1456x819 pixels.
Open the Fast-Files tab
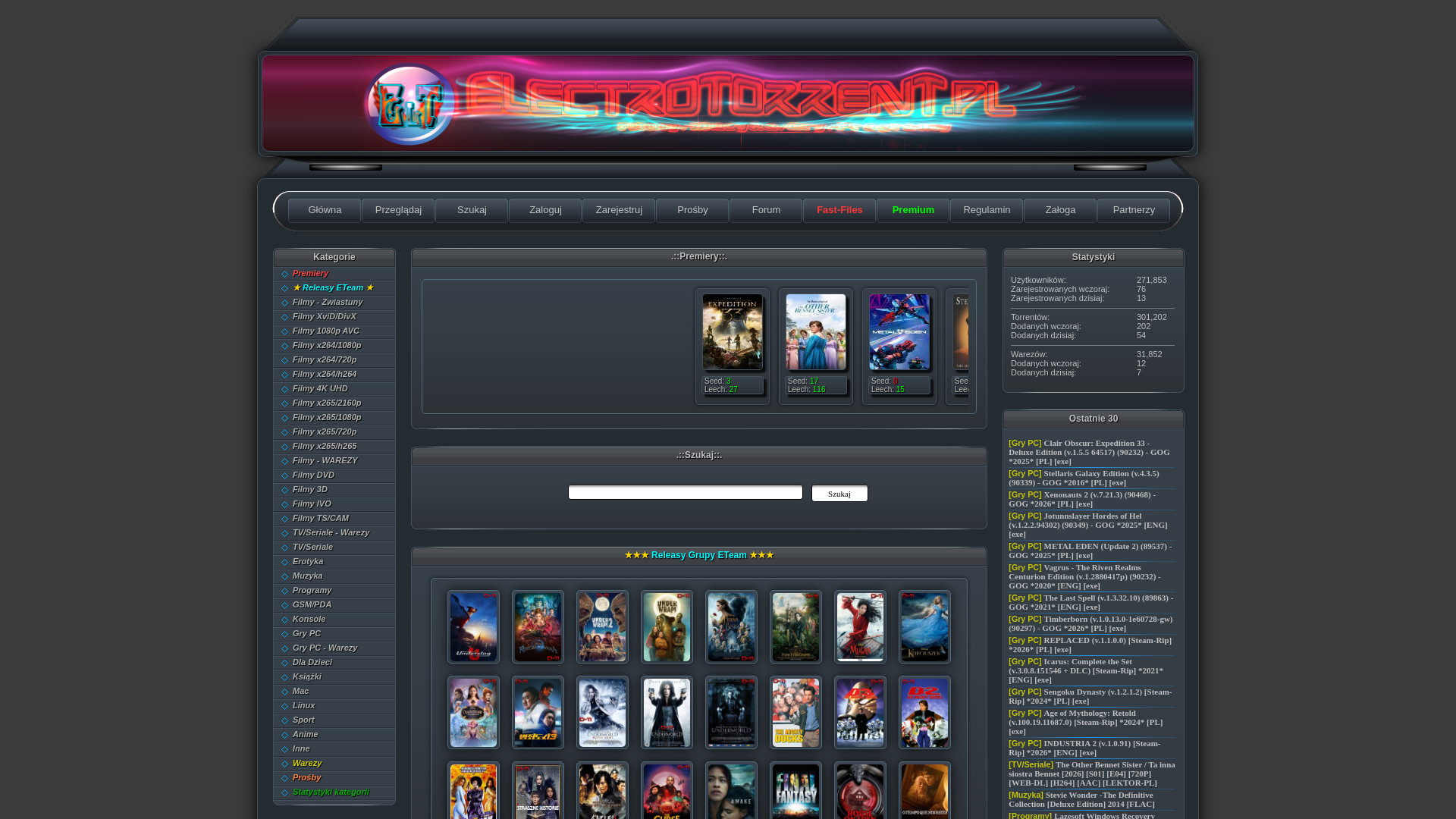tap(839, 210)
